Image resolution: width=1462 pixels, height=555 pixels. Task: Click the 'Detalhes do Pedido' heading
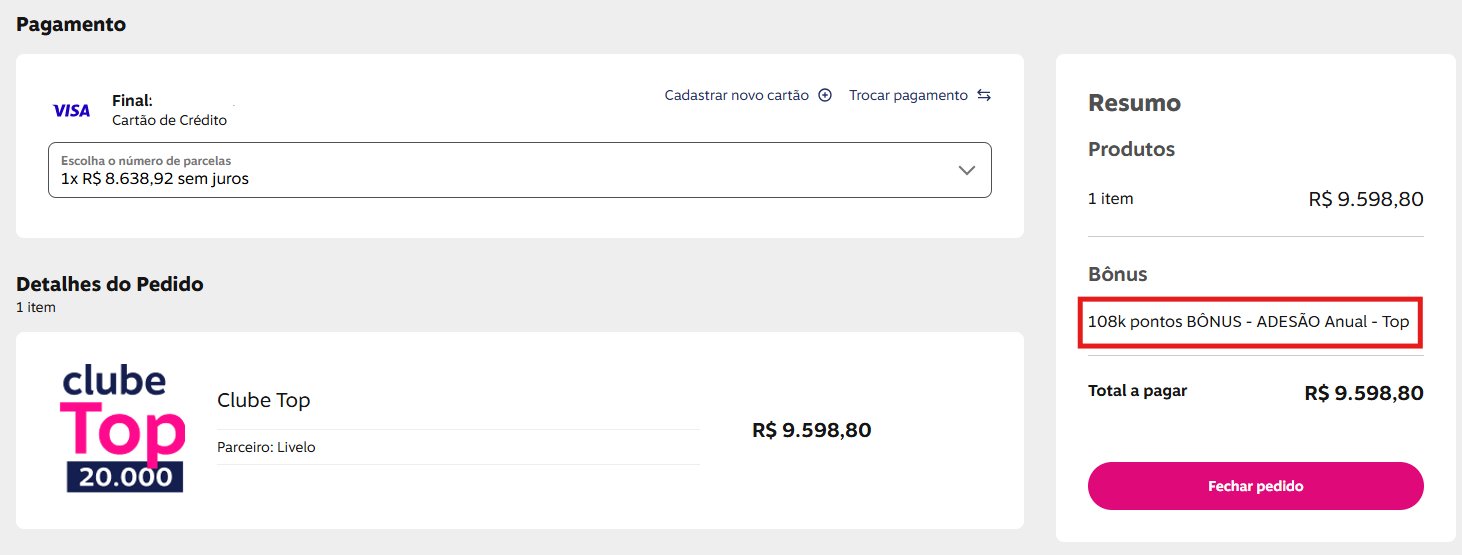click(110, 284)
